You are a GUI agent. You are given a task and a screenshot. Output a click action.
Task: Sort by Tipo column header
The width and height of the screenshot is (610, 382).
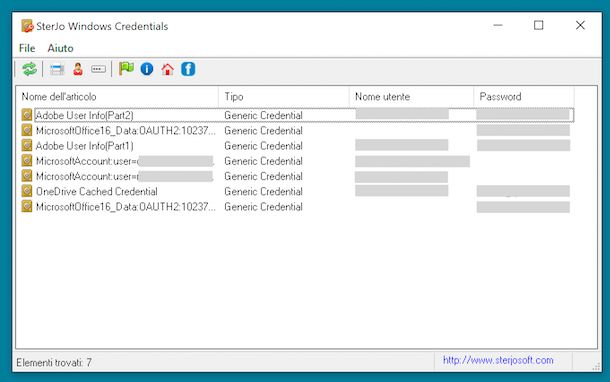[284, 96]
